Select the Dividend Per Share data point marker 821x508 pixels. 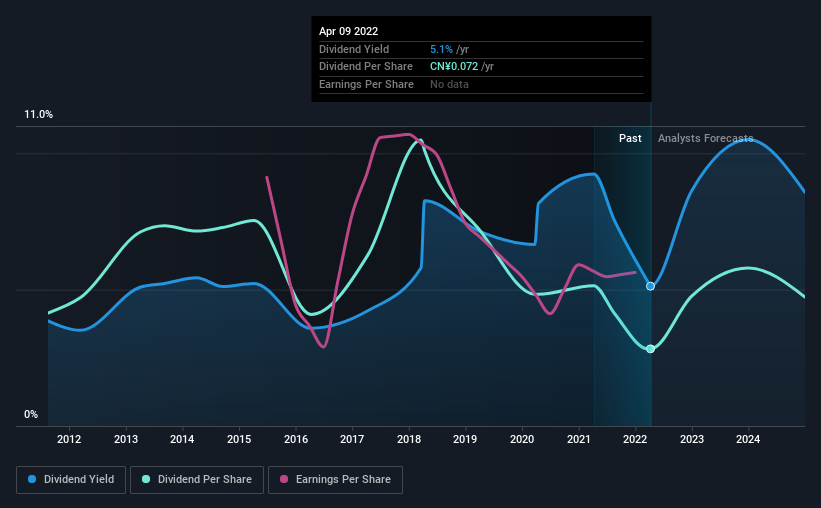point(650,349)
